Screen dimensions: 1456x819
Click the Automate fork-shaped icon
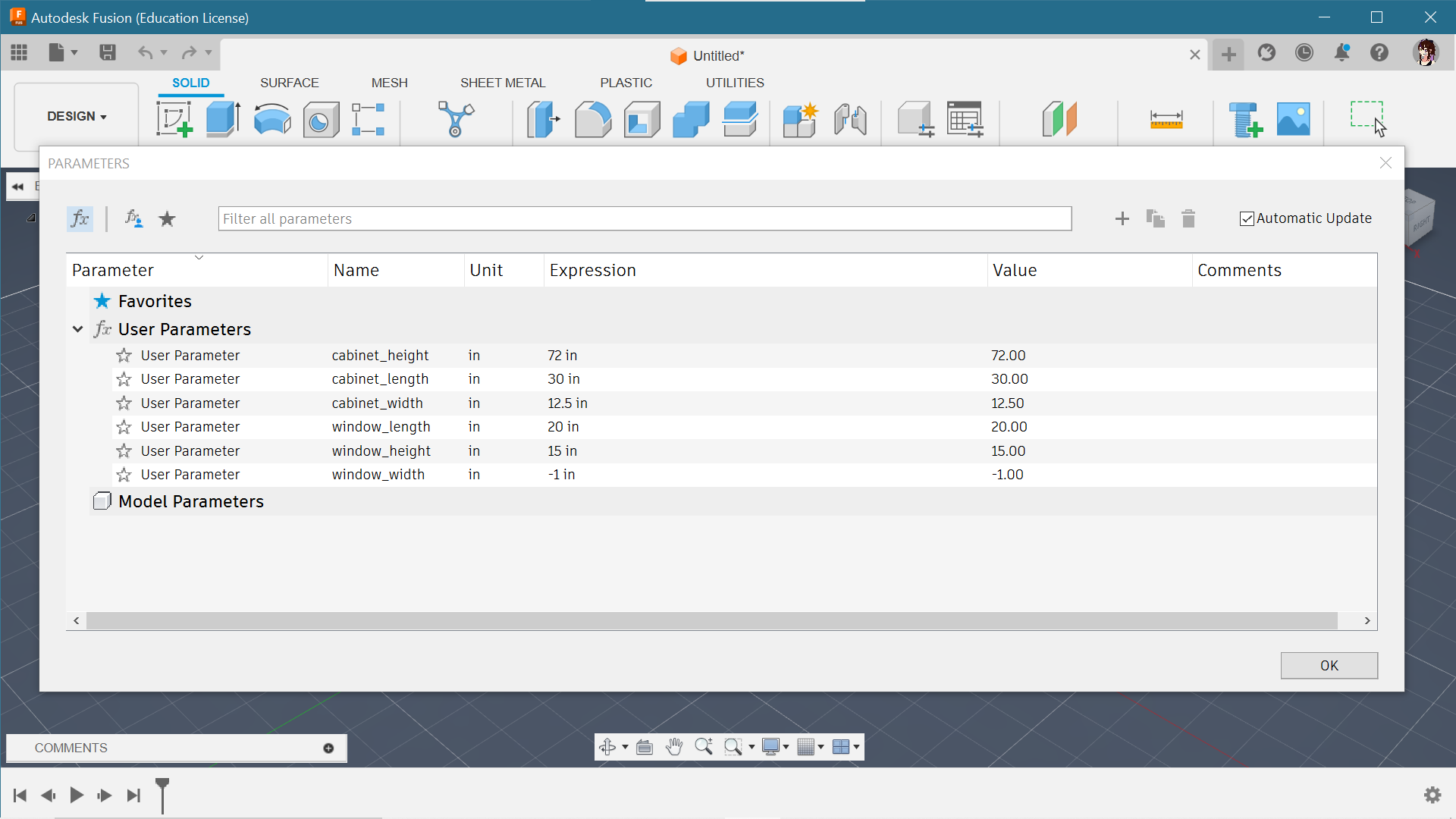tap(456, 120)
